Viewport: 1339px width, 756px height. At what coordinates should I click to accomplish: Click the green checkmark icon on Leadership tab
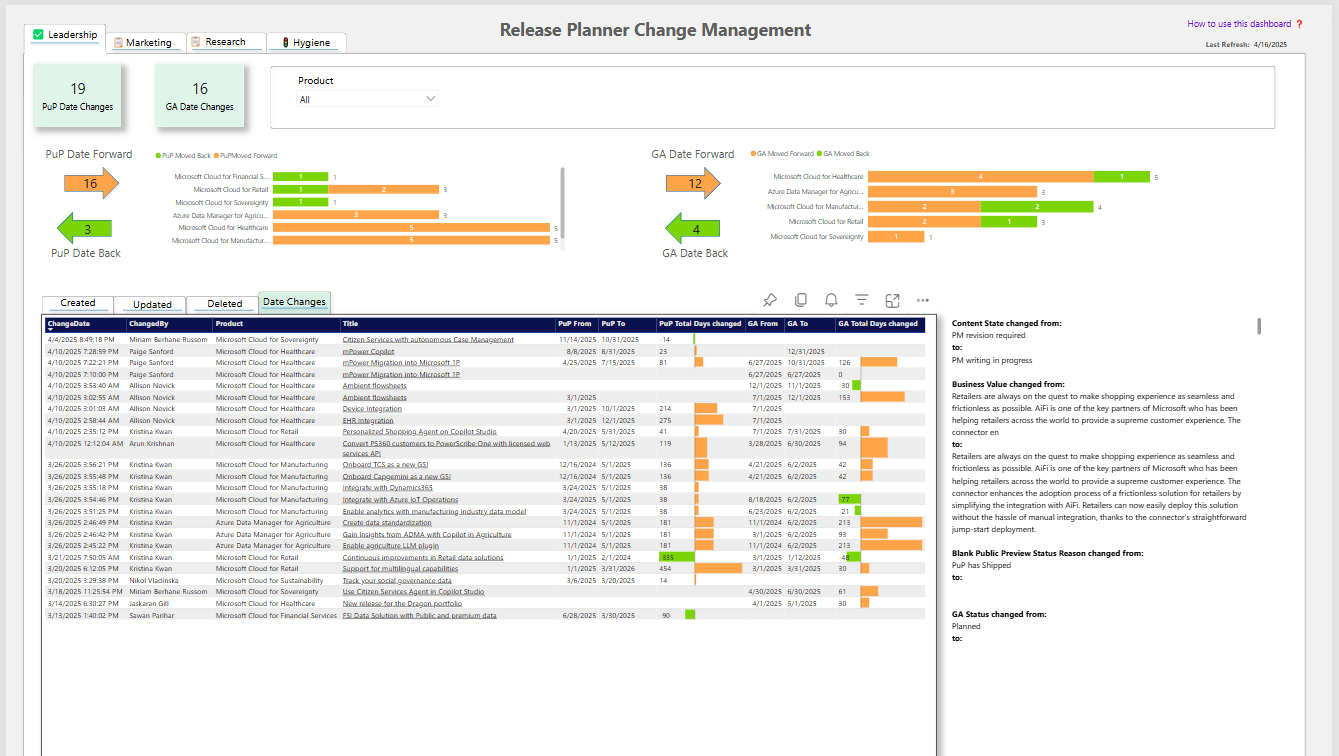click(x=39, y=35)
